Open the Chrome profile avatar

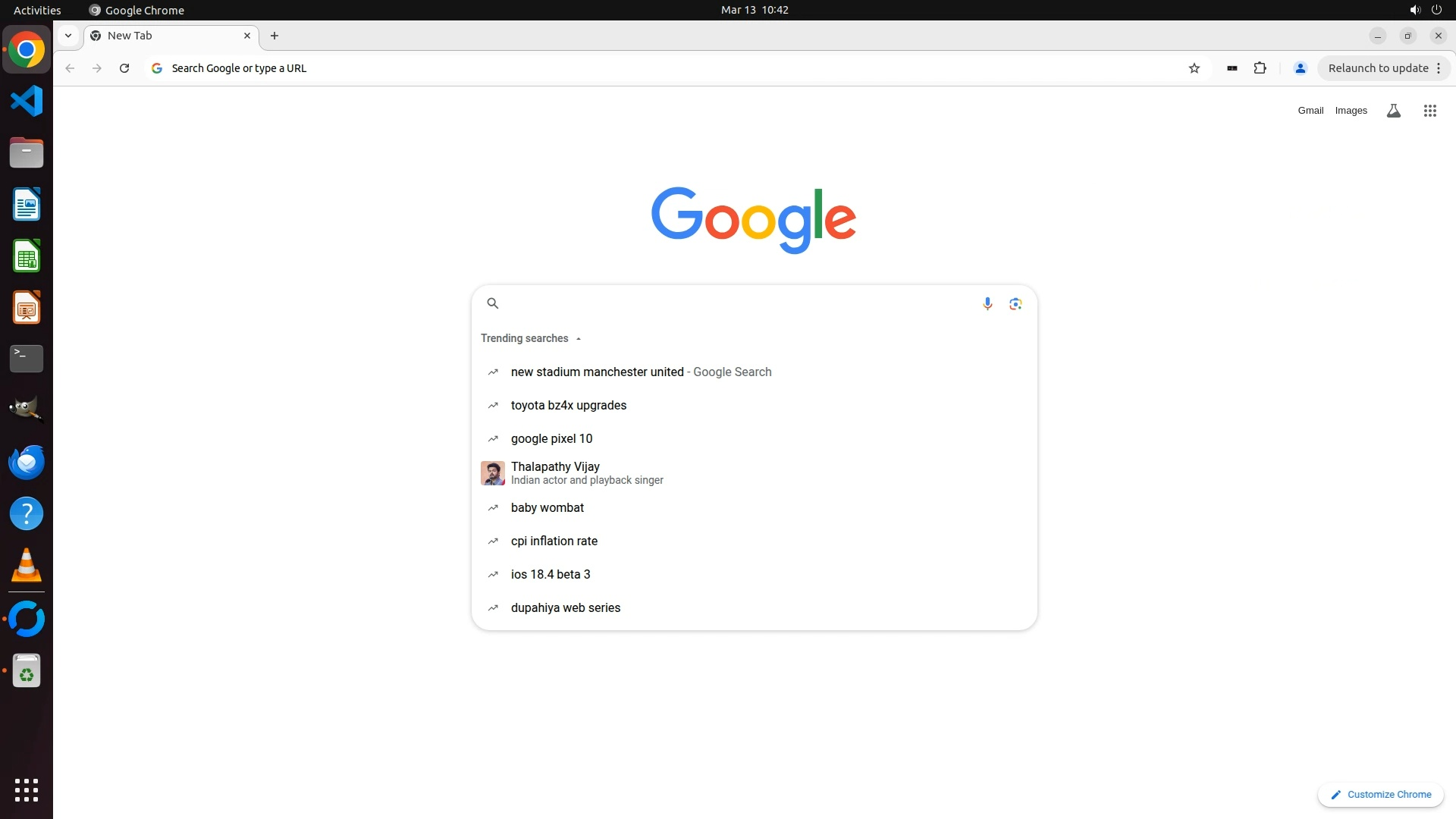1301,68
